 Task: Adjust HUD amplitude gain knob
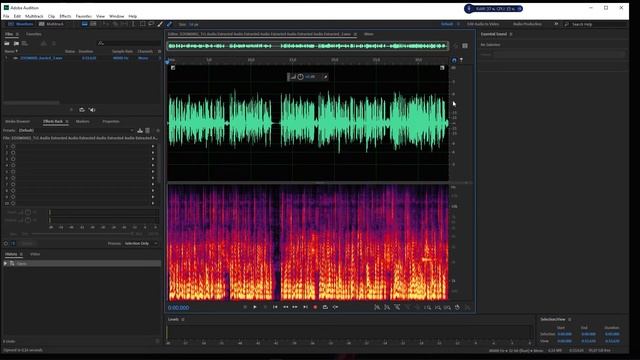(x=300, y=77)
